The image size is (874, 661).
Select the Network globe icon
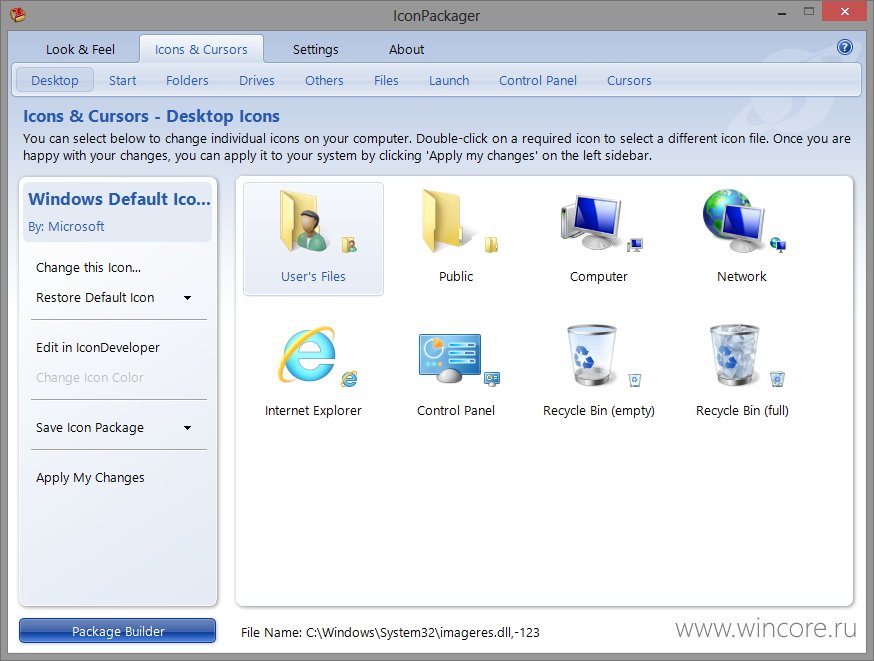pos(733,221)
